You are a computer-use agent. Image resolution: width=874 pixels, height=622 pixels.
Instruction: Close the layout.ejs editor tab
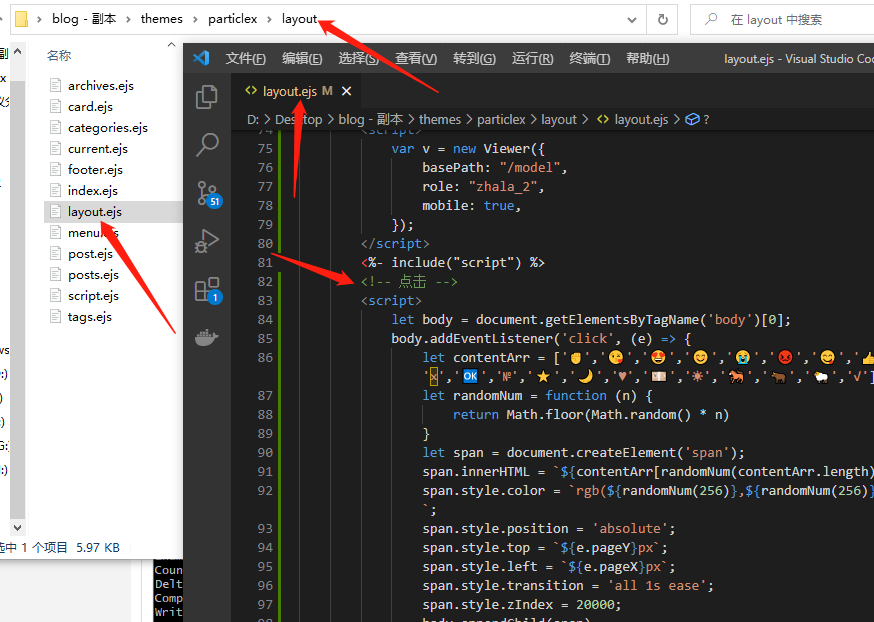[x=346, y=91]
